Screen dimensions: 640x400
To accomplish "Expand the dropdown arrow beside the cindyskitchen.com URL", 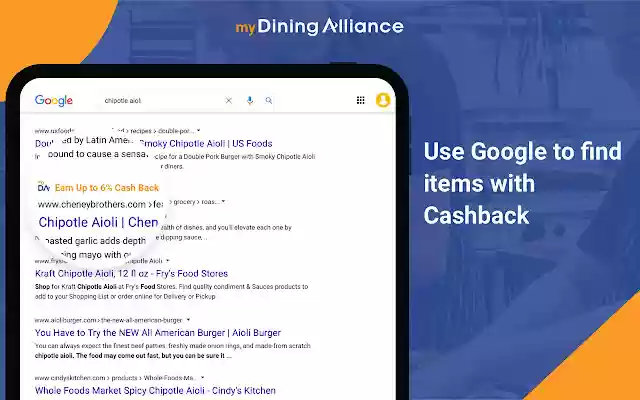I will (x=202, y=378).
